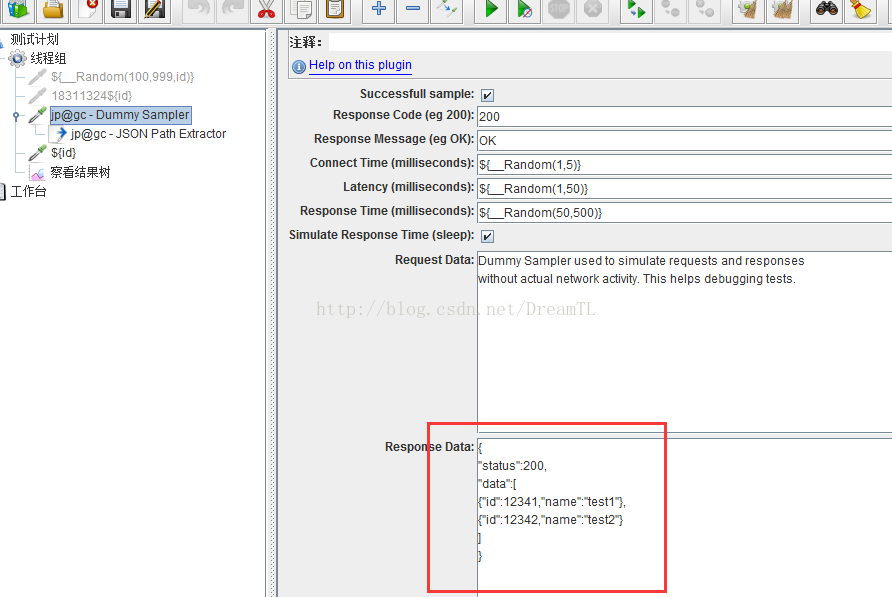This screenshot has height=597, width=892.
Task: Collapse the Dummy Sampler tree node
Action: [16, 116]
